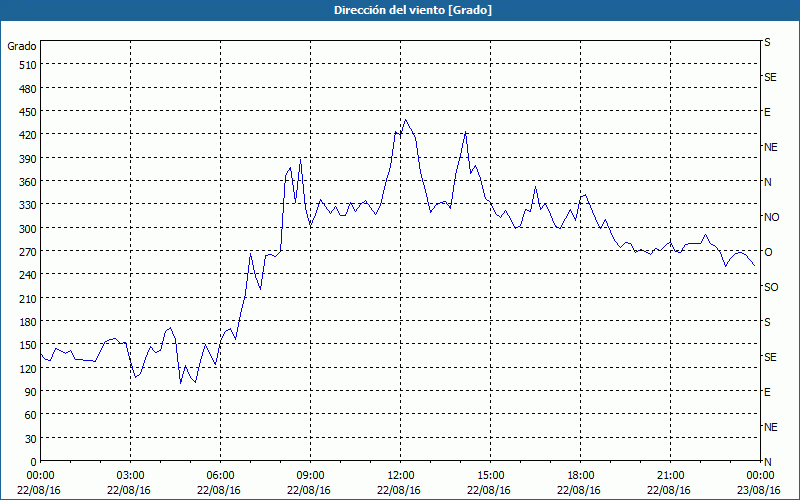Click the 420 degree axis label
The height and width of the screenshot is (500, 800).
click(x=28, y=136)
